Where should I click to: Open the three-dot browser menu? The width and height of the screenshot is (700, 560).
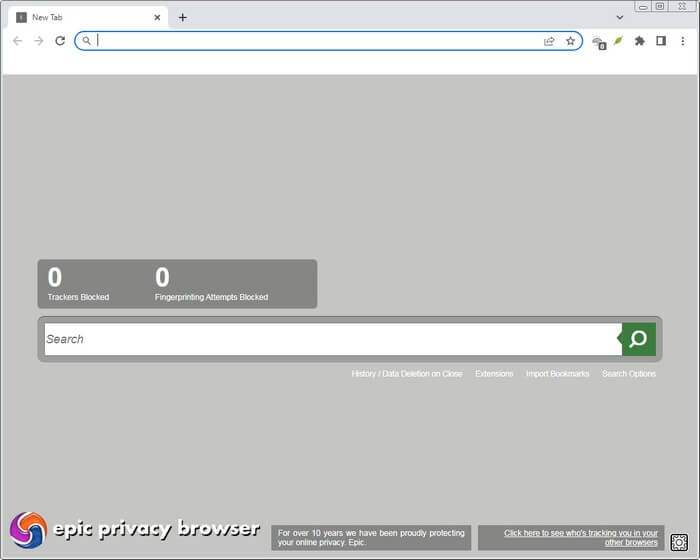tap(683, 41)
